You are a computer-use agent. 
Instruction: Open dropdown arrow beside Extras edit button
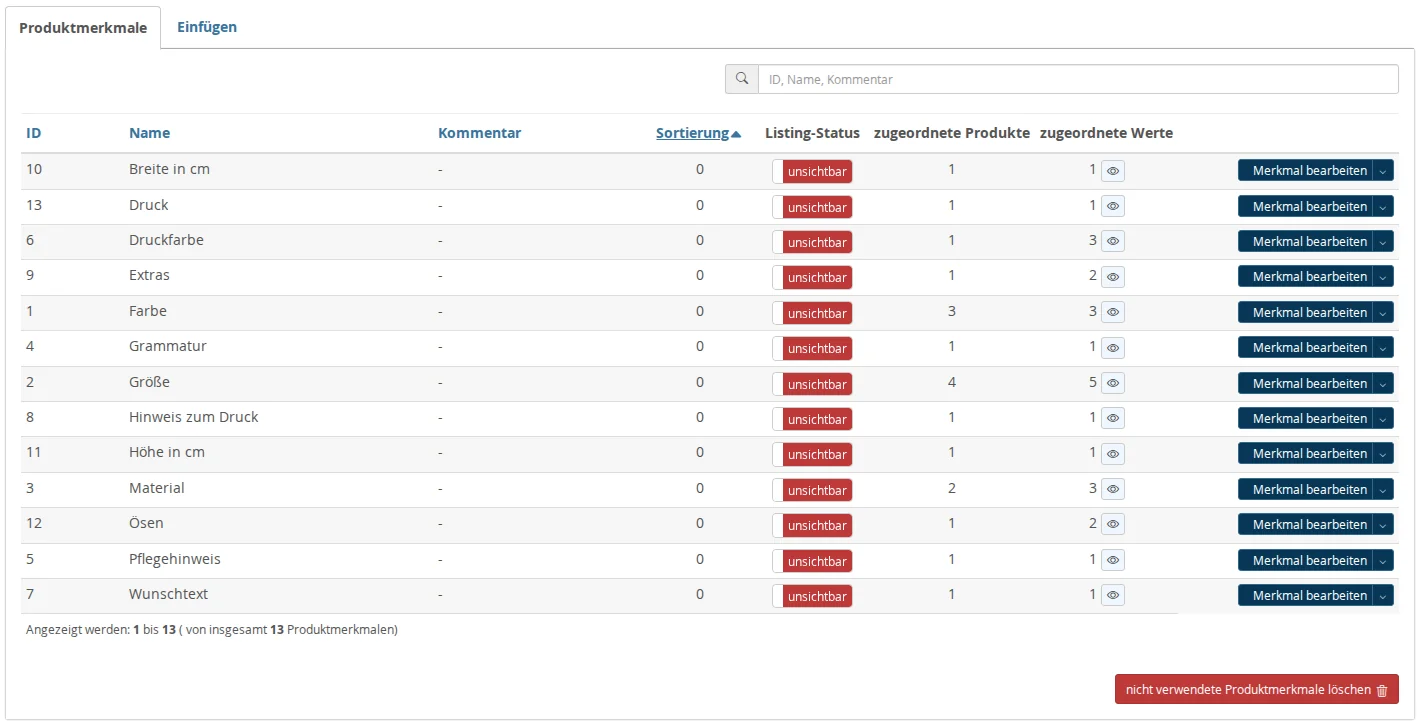pyautogui.click(x=1383, y=276)
